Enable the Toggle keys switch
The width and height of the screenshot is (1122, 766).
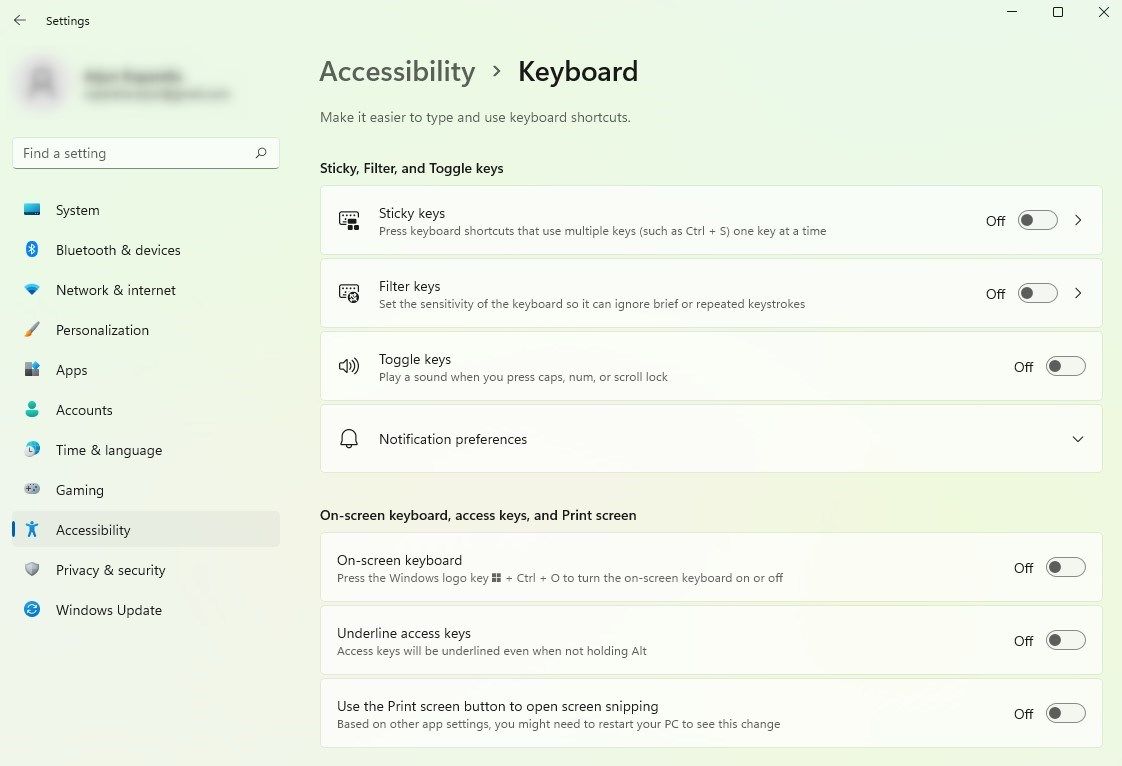1065,366
